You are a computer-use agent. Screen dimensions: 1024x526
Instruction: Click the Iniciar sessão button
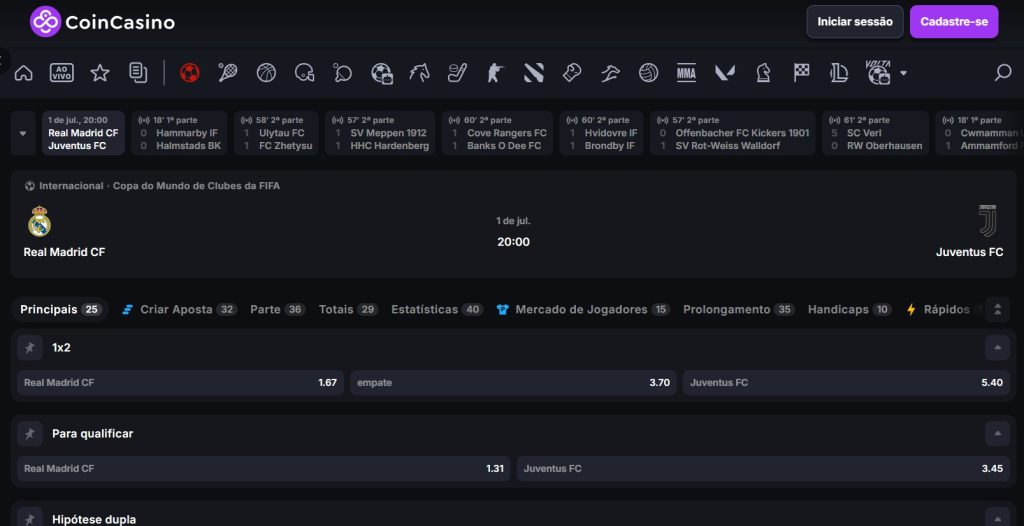[x=855, y=22]
